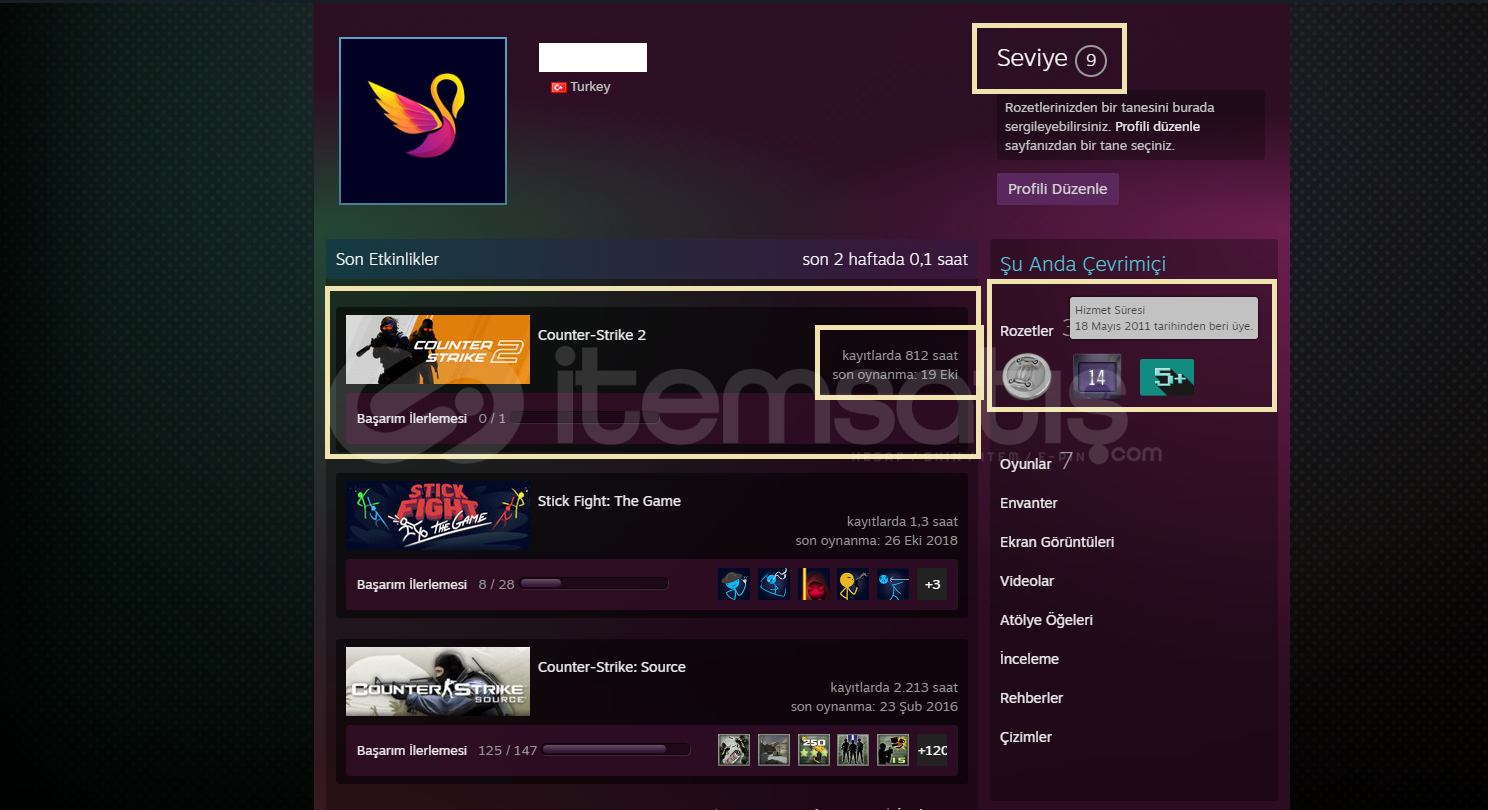Show the +120 more CS: Source achievements

(x=932, y=750)
